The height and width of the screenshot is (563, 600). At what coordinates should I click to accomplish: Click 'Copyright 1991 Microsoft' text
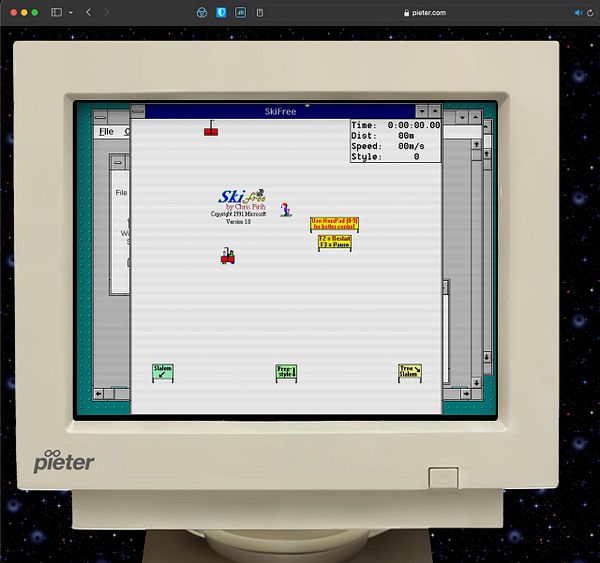coord(238,214)
